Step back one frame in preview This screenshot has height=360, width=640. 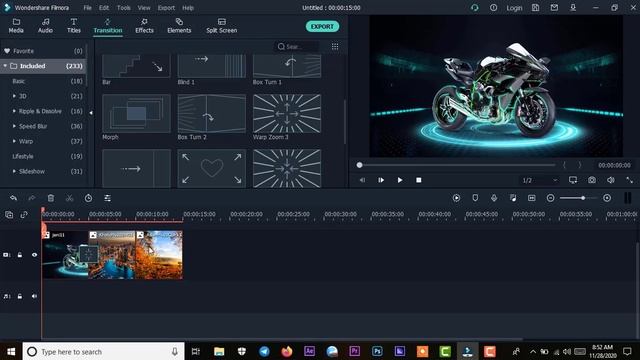pyautogui.click(x=362, y=180)
